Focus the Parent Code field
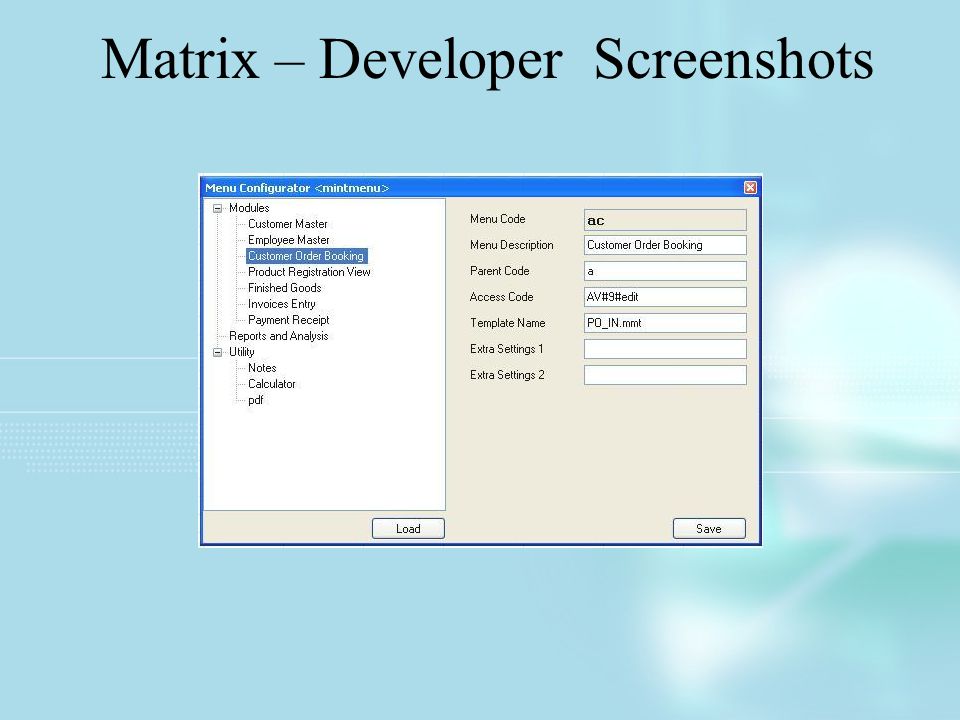The image size is (960, 720). (x=665, y=271)
